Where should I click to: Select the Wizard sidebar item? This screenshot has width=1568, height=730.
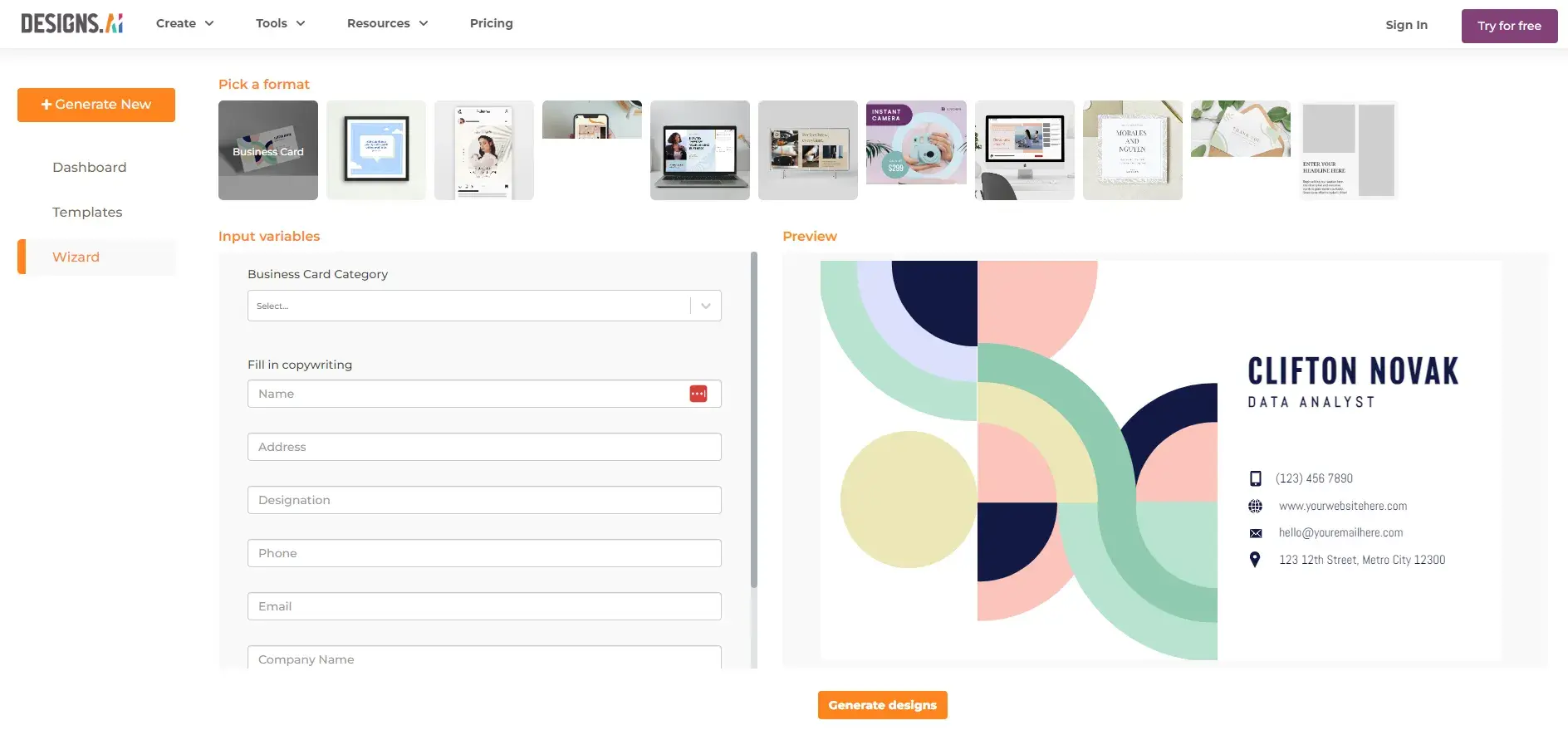pyautogui.click(x=96, y=257)
